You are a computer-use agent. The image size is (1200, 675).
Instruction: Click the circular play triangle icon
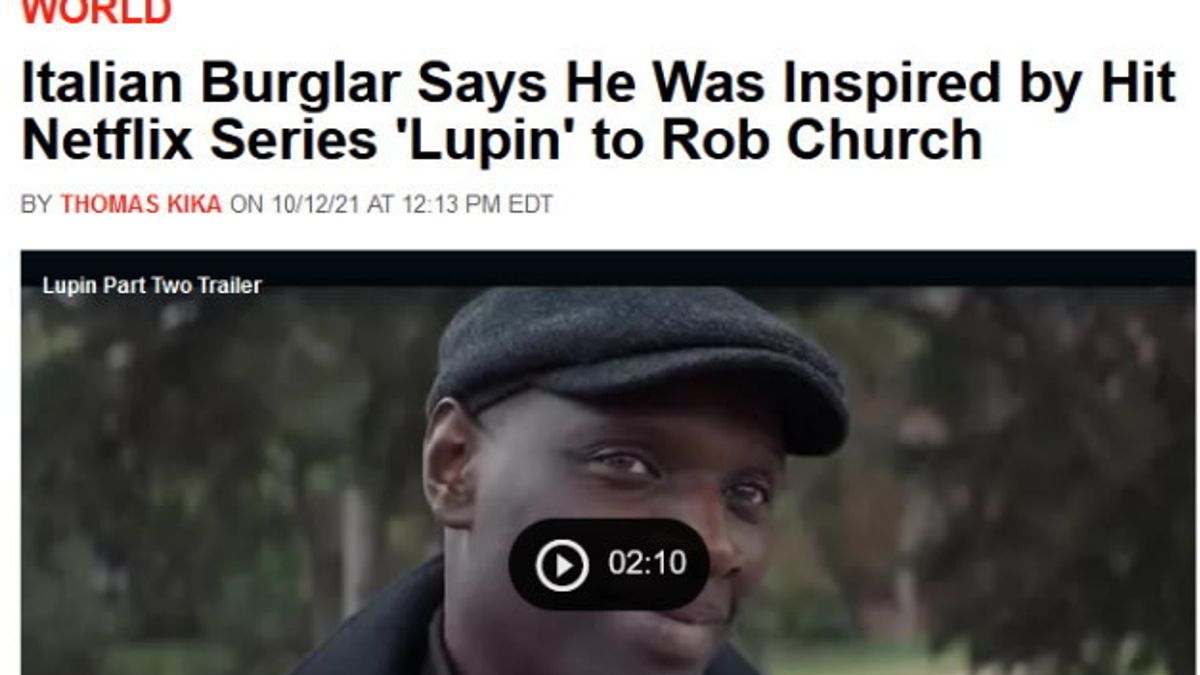[x=562, y=565]
